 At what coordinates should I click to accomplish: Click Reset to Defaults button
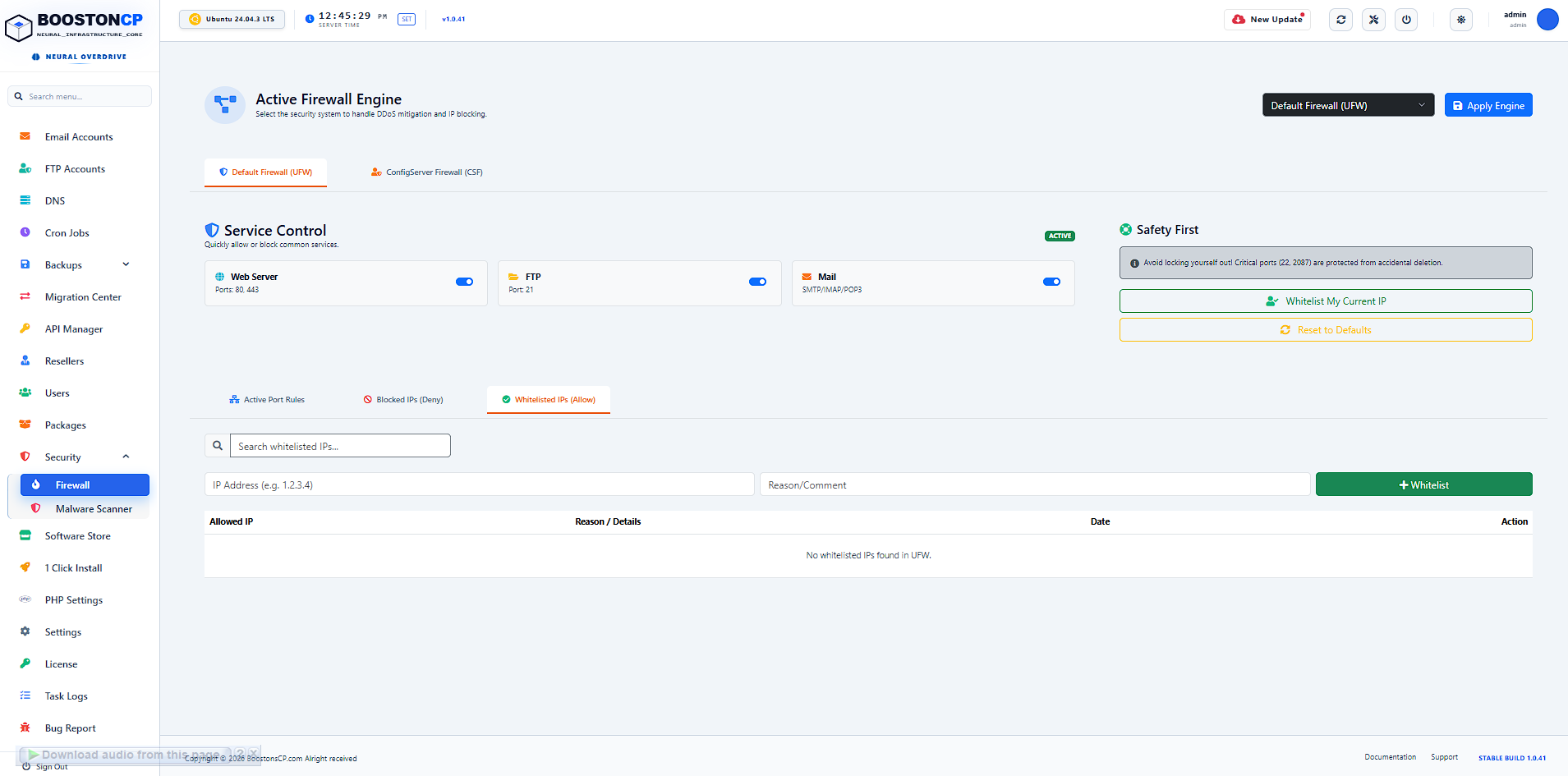[1326, 330]
